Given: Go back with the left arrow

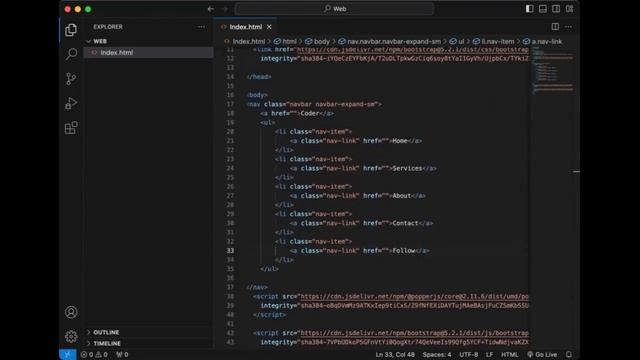Looking at the screenshot, I should [x=211, y=9].
